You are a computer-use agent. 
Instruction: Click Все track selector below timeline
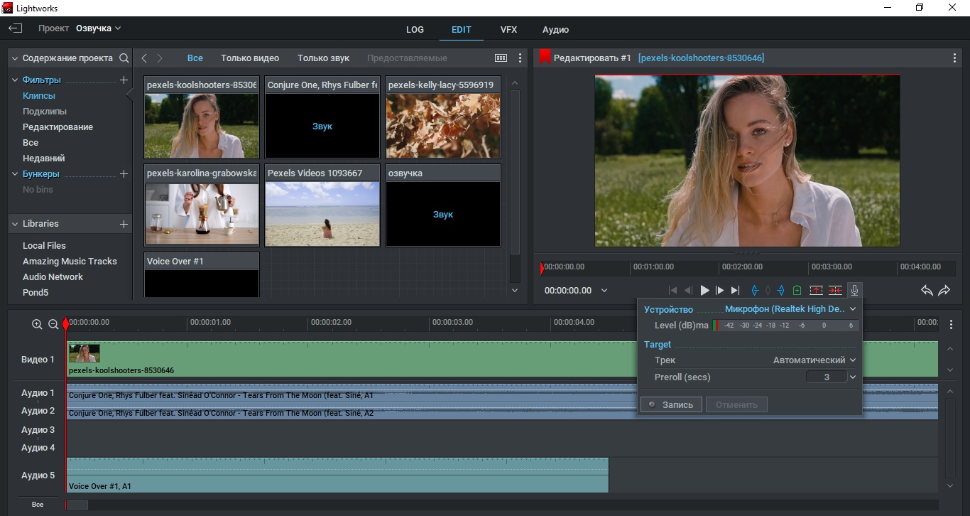tap(38, 505)
